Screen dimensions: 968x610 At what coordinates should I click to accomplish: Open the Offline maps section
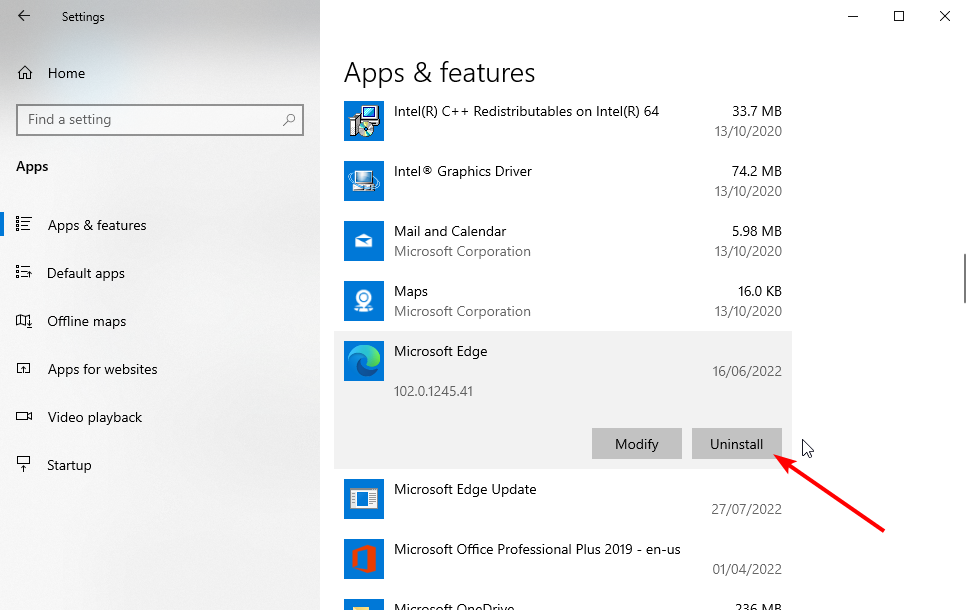[86, 321]
